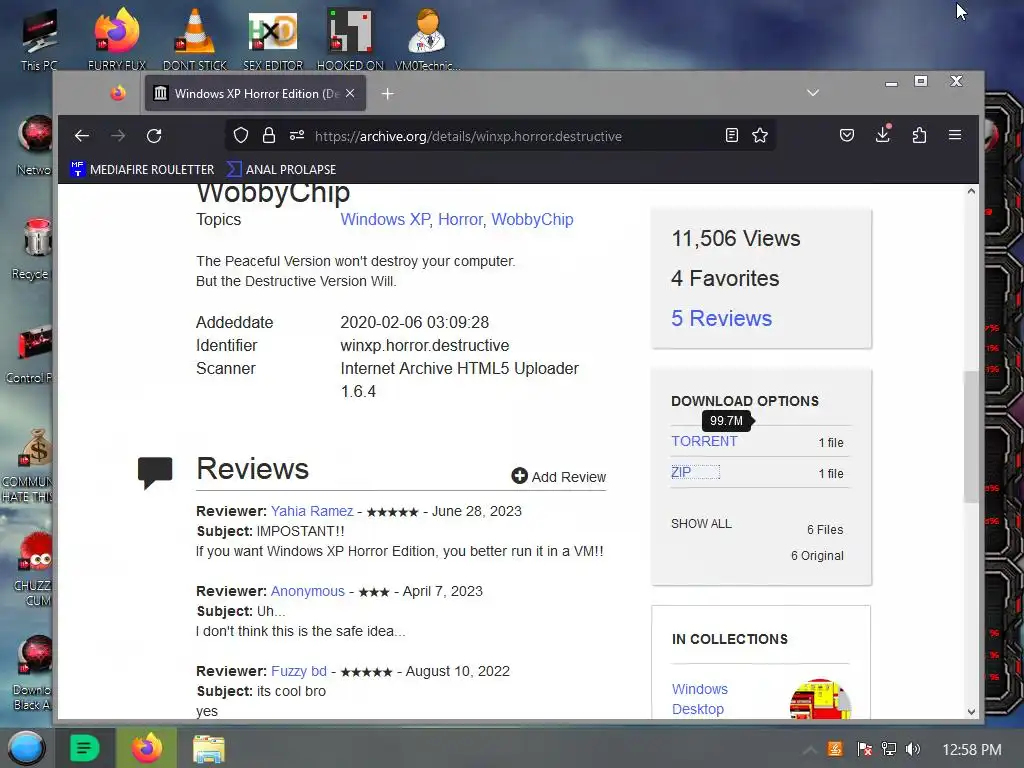Download the TORRENT option
Image resolution: width=1024 pixels, height=768 pixels.
704,441
